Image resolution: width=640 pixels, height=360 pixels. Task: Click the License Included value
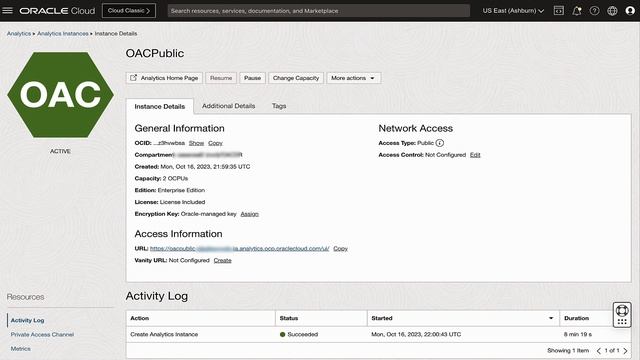(x=182, y=202)
